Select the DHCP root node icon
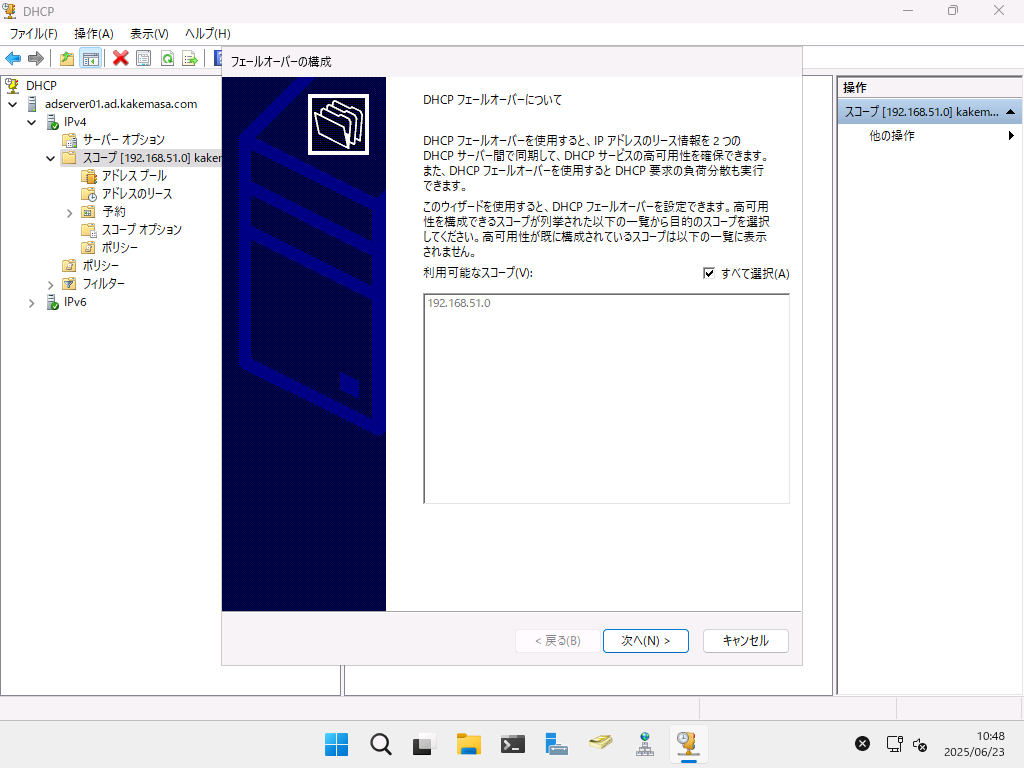This screenshot has height=768, width=1024. [12, 86]
